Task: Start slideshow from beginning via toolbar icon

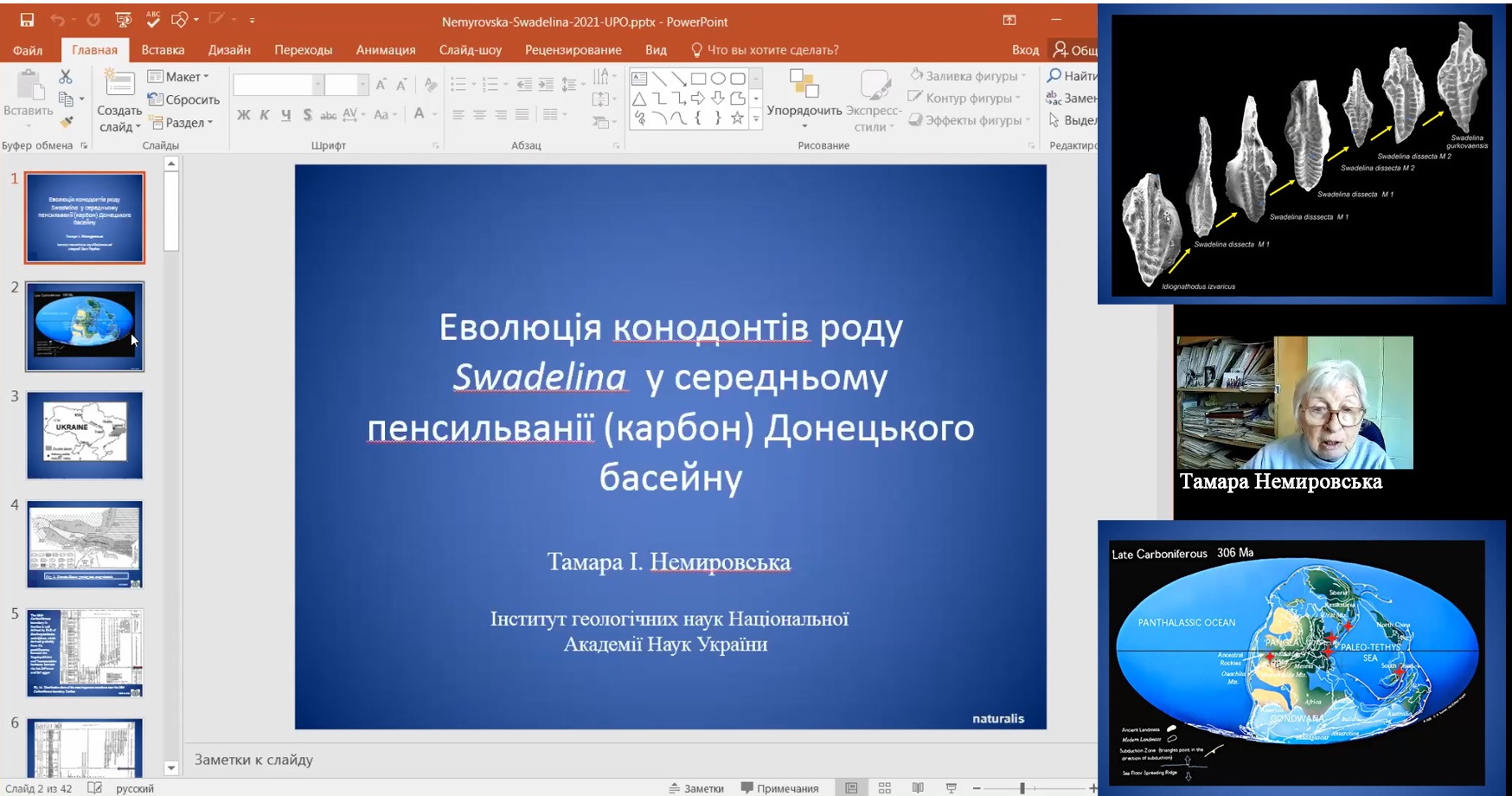Action: pyautogui.click(x=124, y=19)
